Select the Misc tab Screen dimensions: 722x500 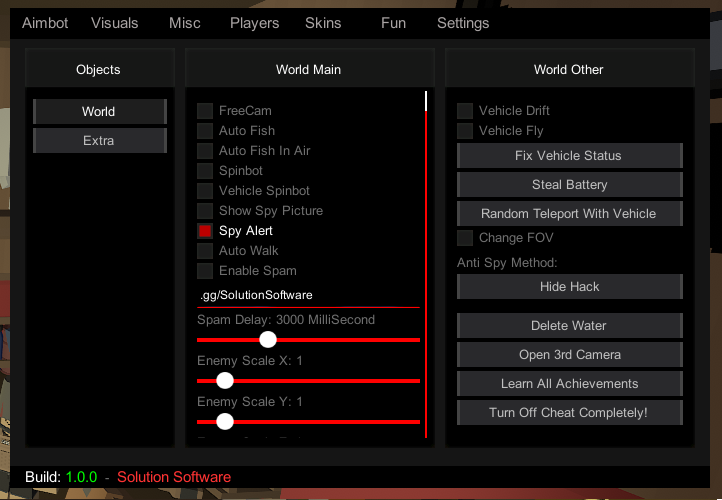pos(185,23)
